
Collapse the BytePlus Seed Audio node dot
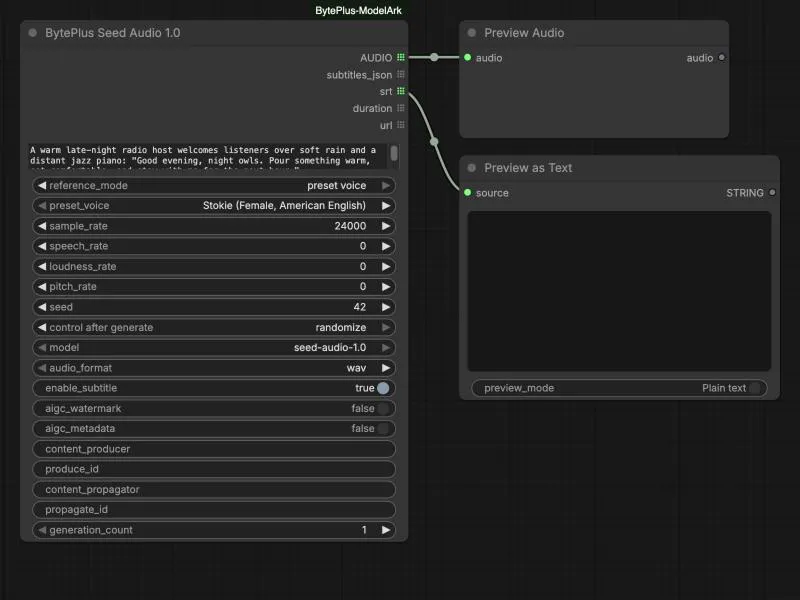(33, 33)
